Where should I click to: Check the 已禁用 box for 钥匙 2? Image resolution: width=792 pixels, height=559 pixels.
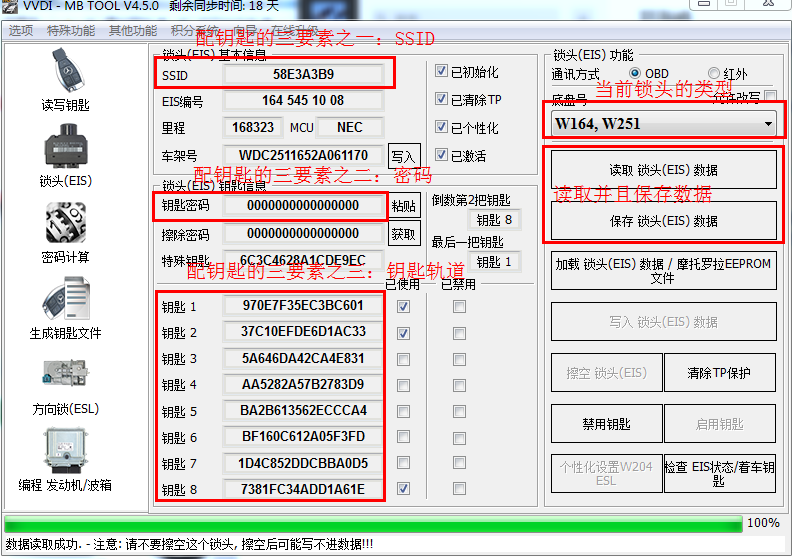point(459,333)
